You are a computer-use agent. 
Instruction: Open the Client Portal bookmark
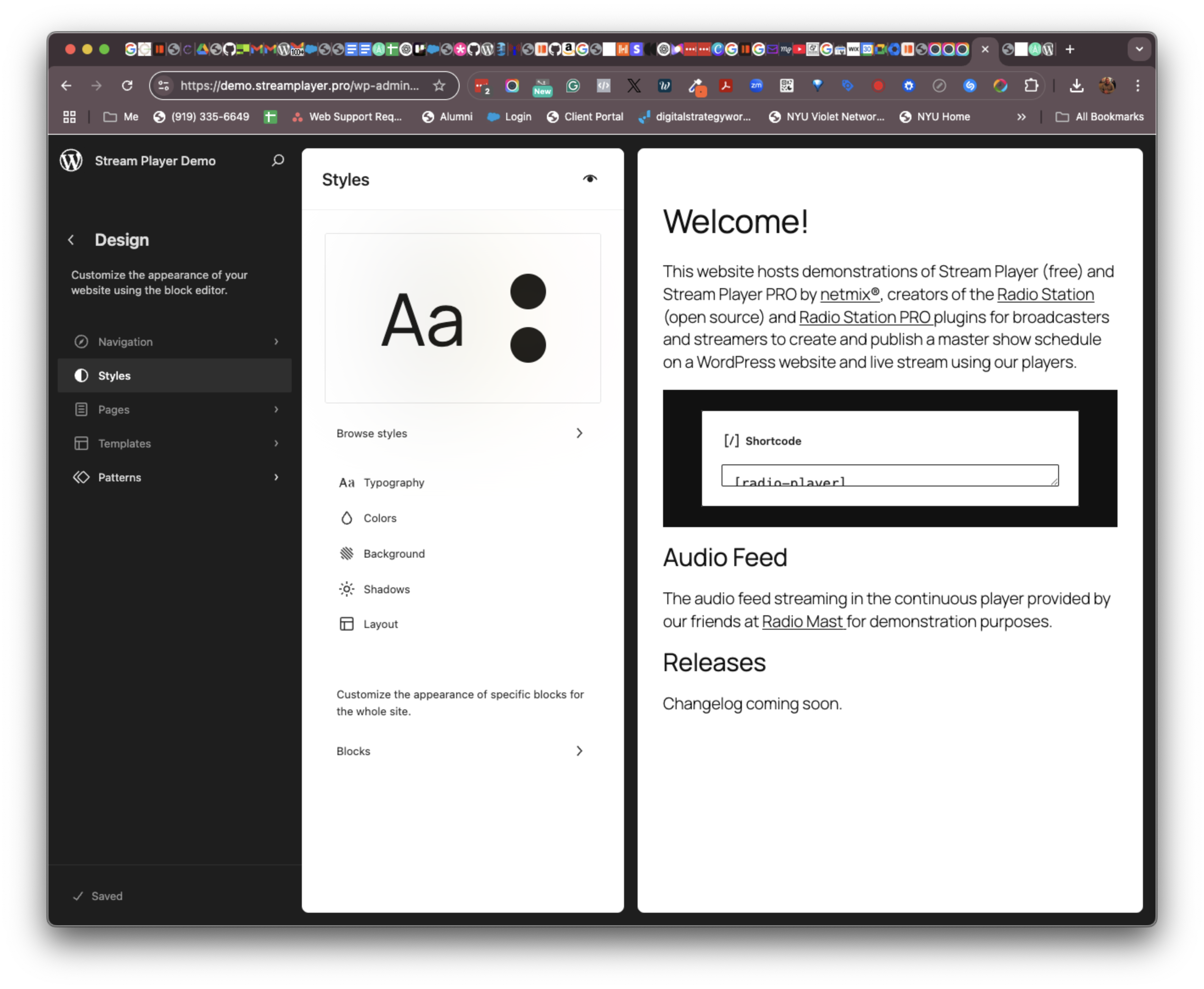(x=585, y=117)
